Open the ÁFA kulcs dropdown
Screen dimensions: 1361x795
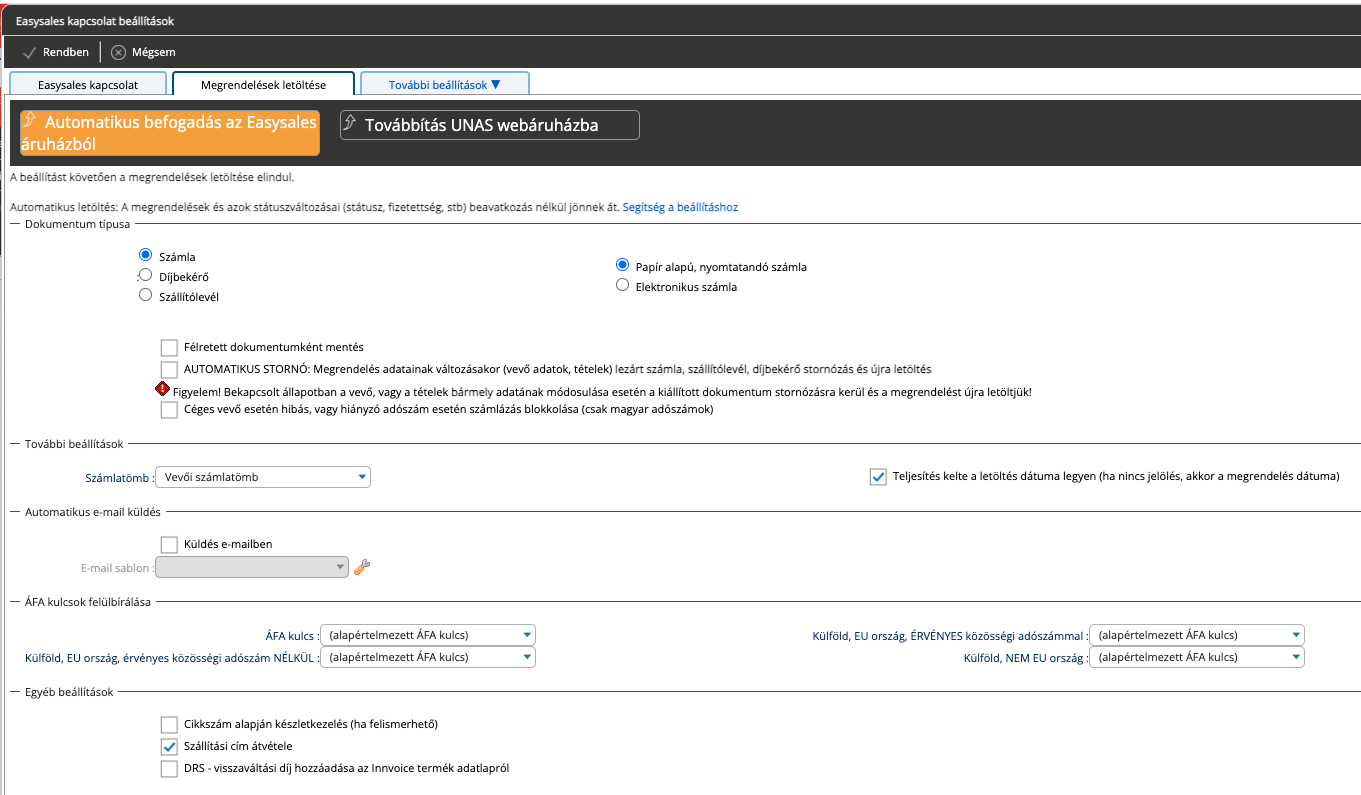click(428, 635)
